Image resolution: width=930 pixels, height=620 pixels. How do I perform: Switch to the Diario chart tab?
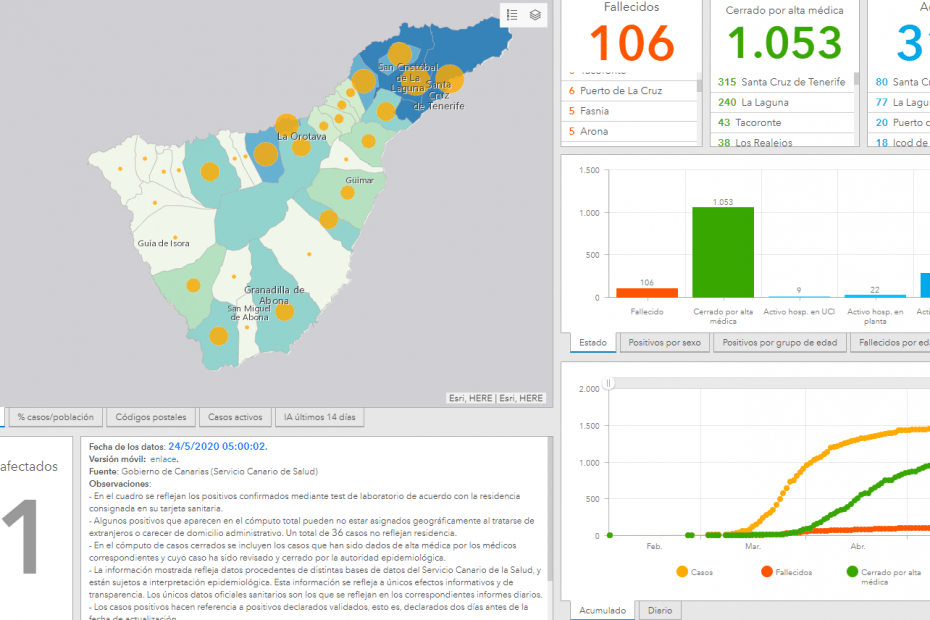click(x=660, y=610)
